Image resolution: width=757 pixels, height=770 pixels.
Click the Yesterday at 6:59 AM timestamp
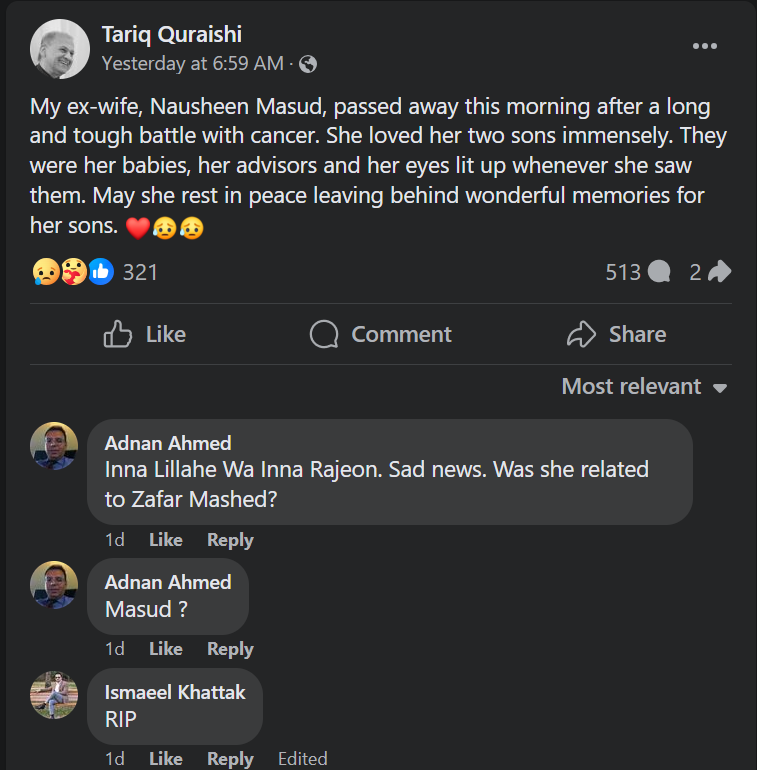[193, 64]
